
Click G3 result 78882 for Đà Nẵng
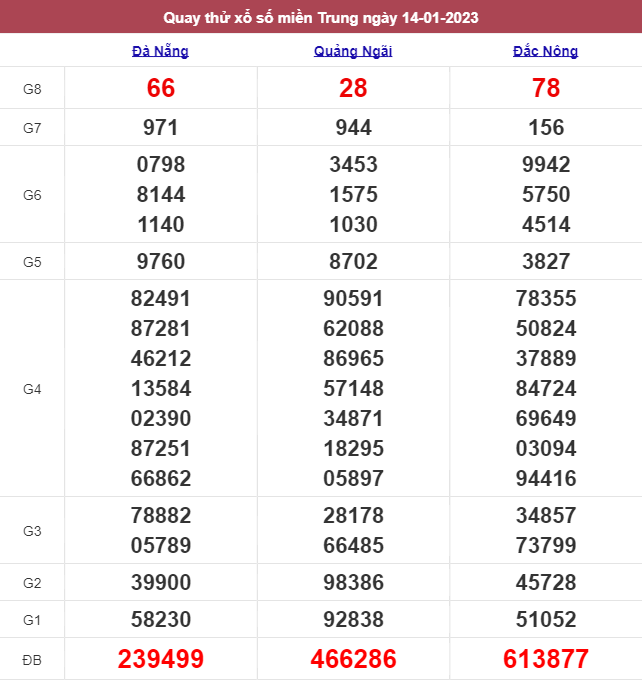[x=160, y=516]
